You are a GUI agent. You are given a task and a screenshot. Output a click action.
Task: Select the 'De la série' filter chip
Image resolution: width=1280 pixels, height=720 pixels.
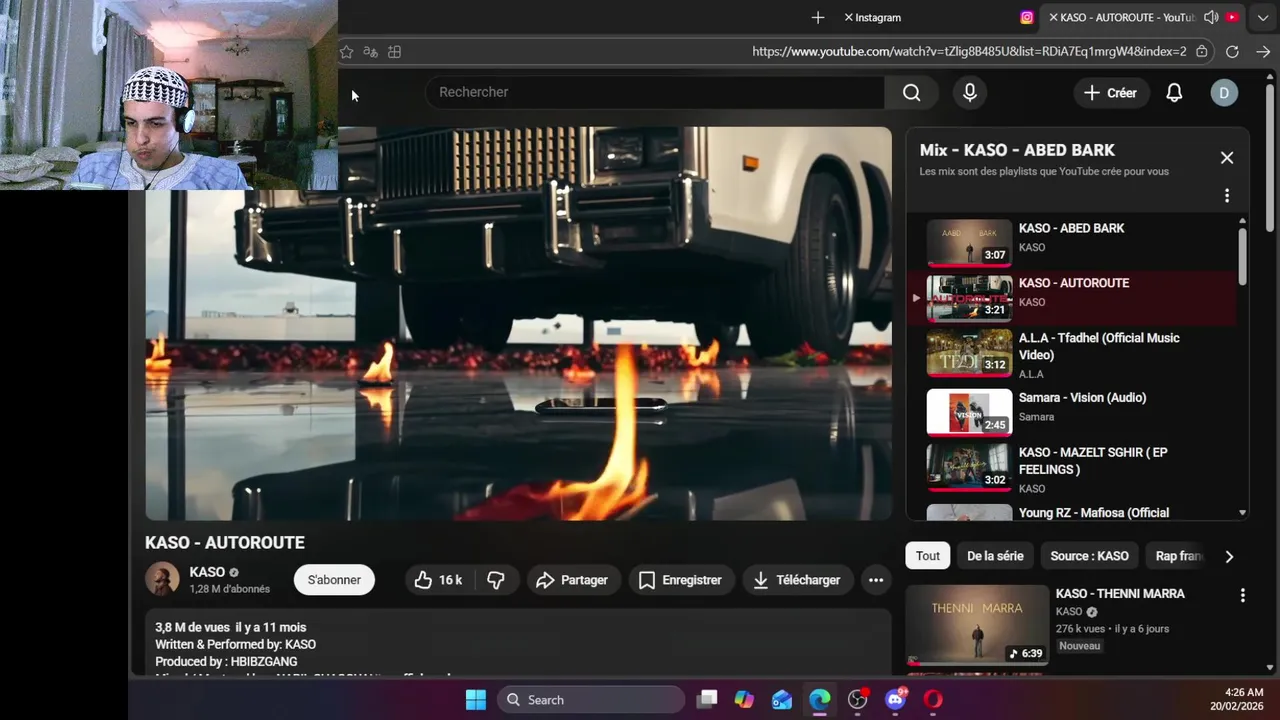(x=995, y=556)
